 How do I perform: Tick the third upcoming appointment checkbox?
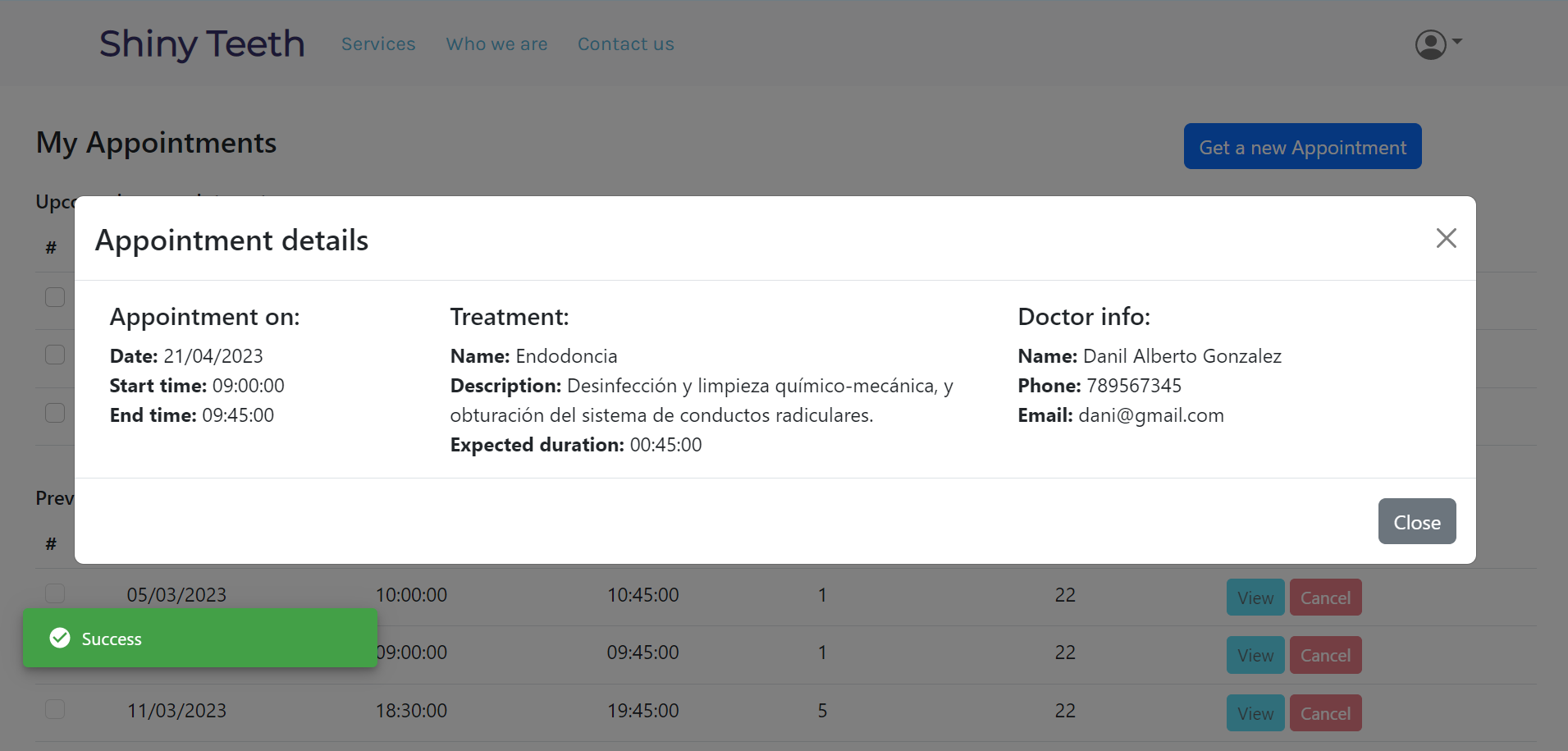coord(55,413)
